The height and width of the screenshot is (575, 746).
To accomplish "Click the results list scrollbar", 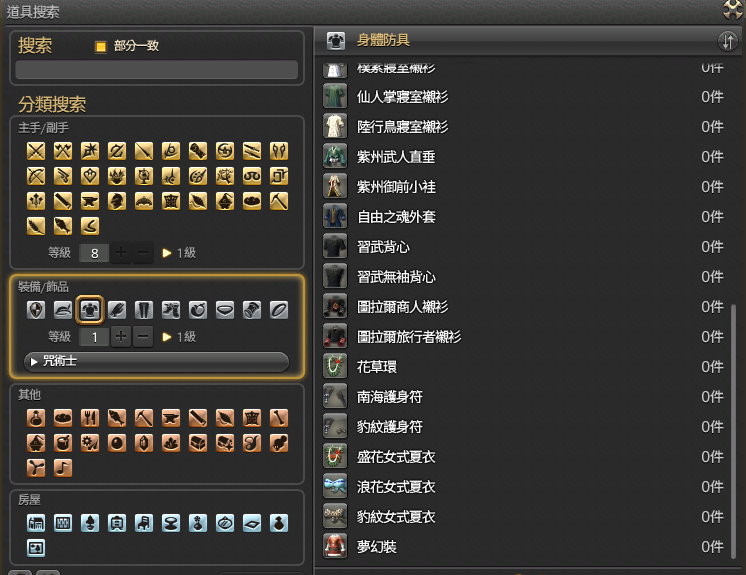I will [x=734, y=433].
